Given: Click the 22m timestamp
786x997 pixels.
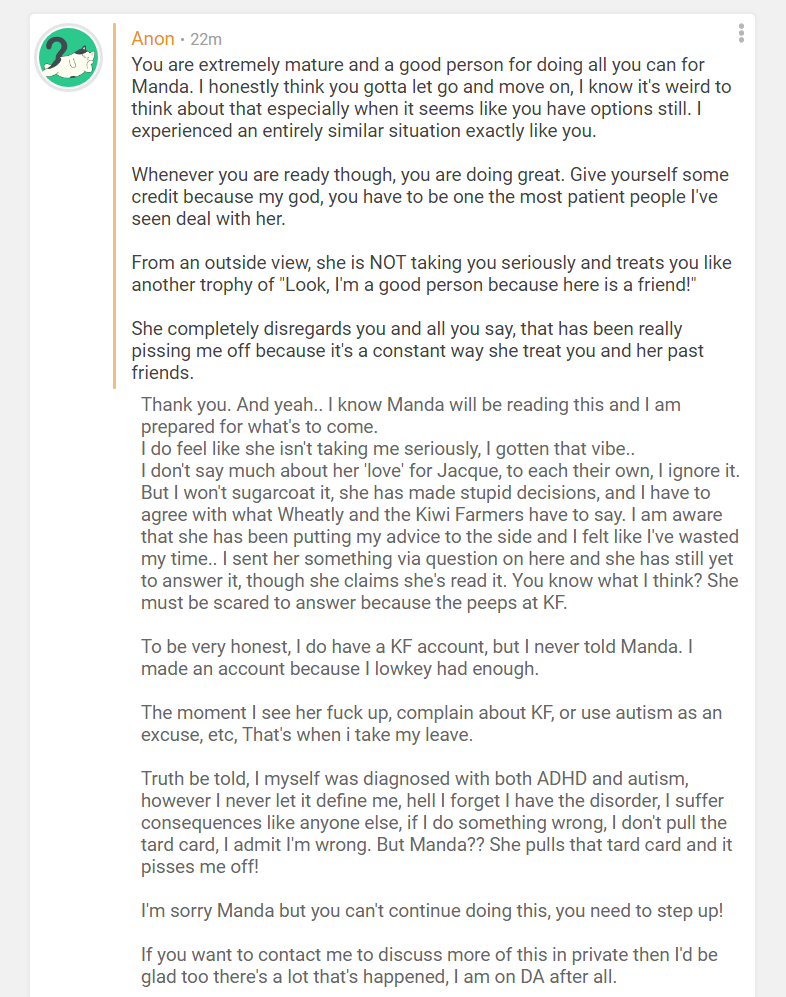Looking at the screenshot, I should [x=205, y=39].
